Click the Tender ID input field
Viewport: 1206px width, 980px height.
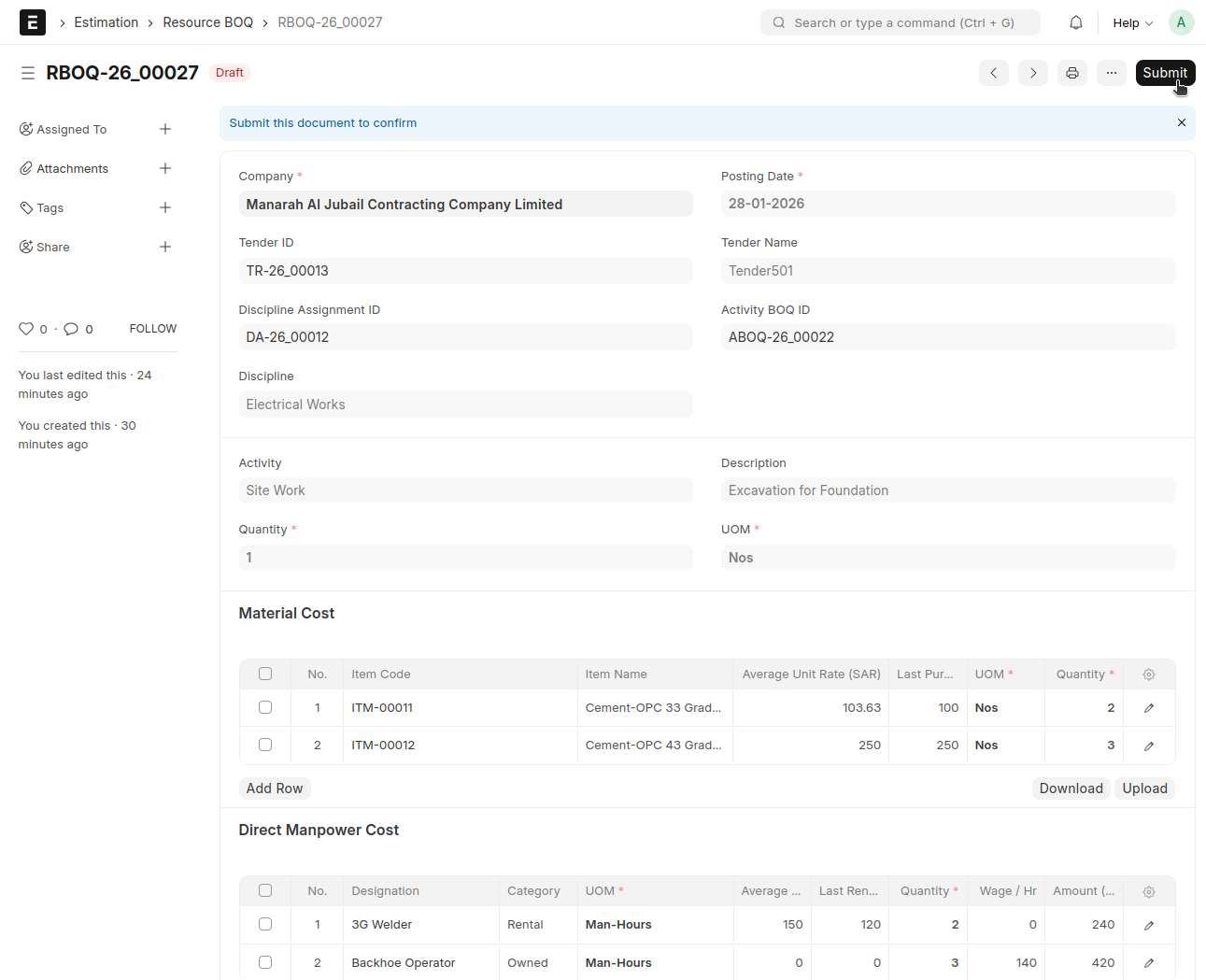point(465,271)
